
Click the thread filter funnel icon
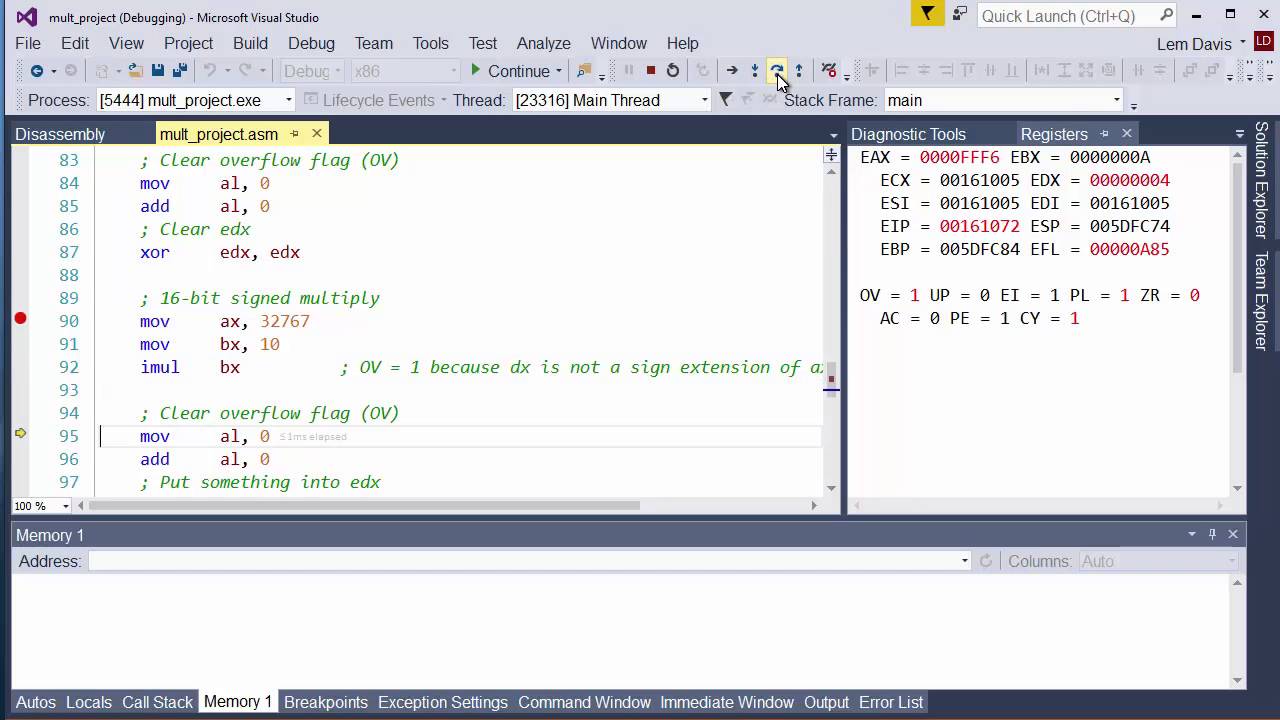(x=726, y=99)
